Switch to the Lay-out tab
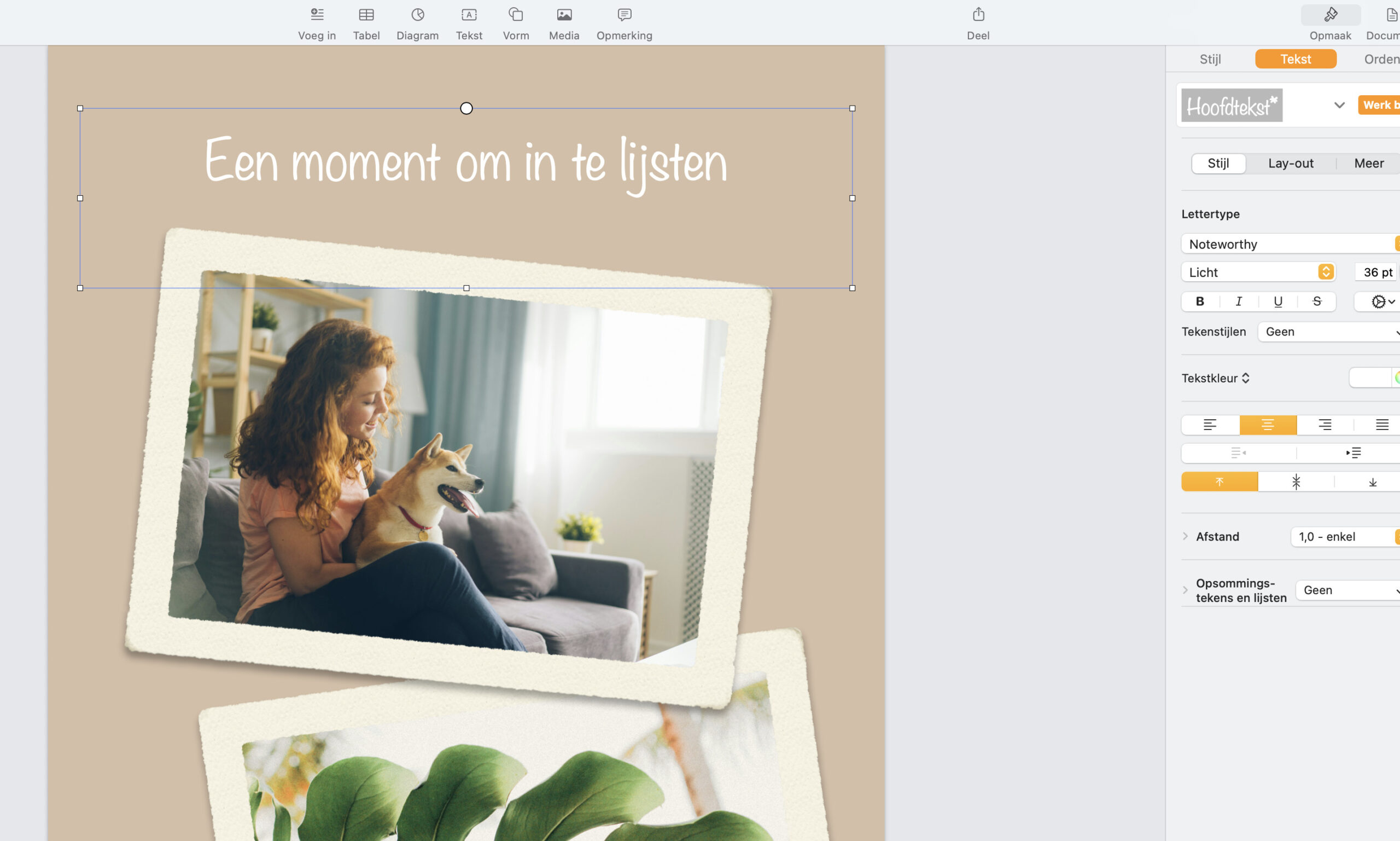The height and width of the screenshot is (841, 1400). (1291, 163)
